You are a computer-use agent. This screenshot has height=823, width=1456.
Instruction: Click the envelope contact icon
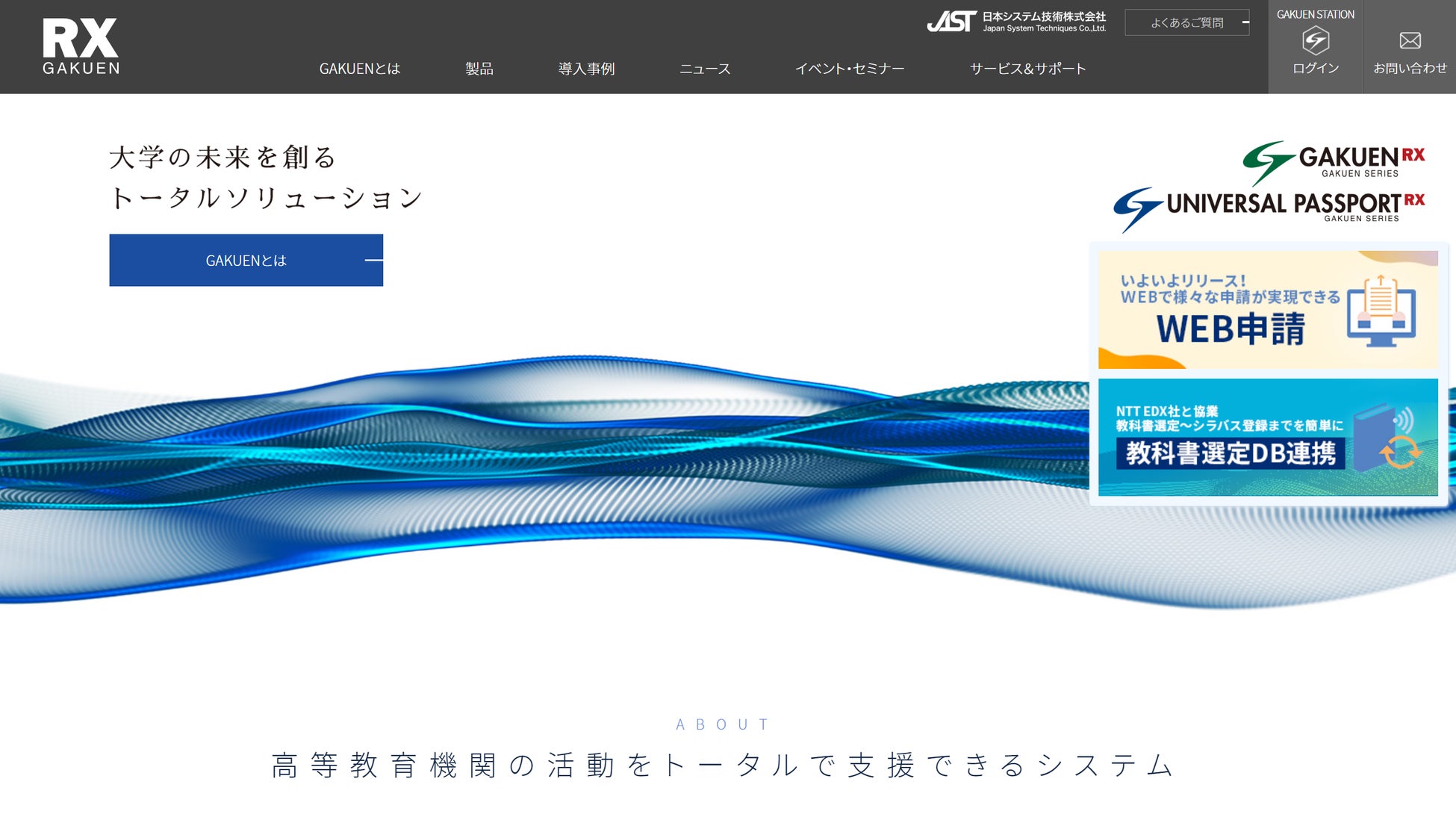[1410, 40]
